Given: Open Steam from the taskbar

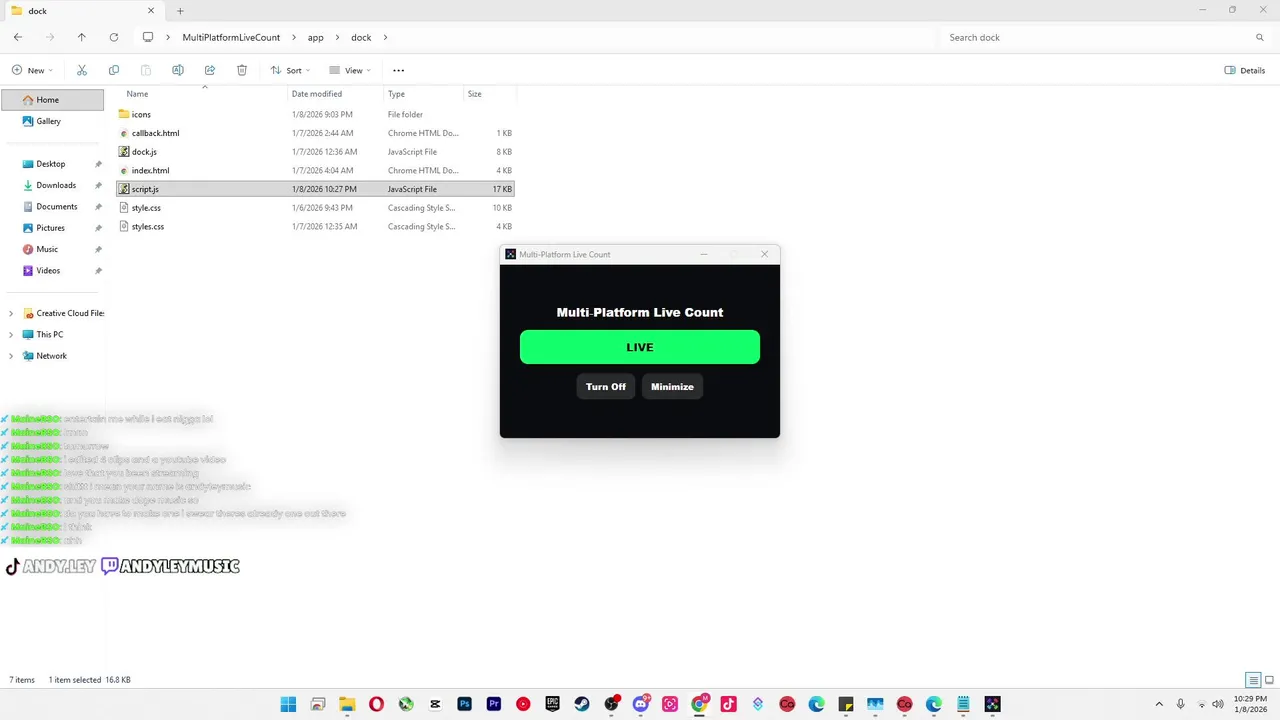Looking at the screenshot, I should [x=582, y=704].
